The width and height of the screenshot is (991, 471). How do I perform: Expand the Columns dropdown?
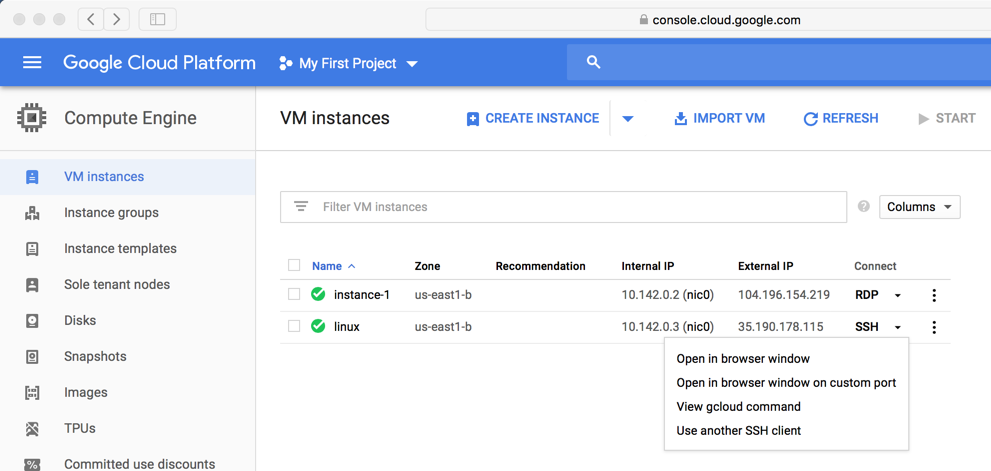[919, 207]
